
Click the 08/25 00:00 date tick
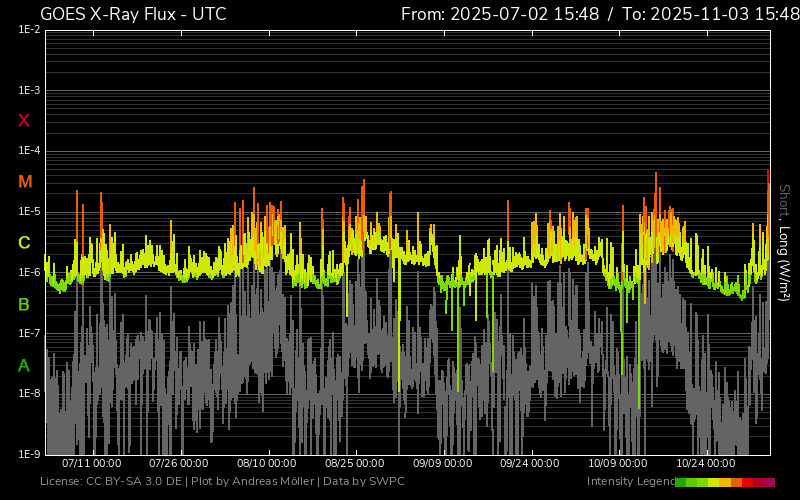(x=355, y=464)
